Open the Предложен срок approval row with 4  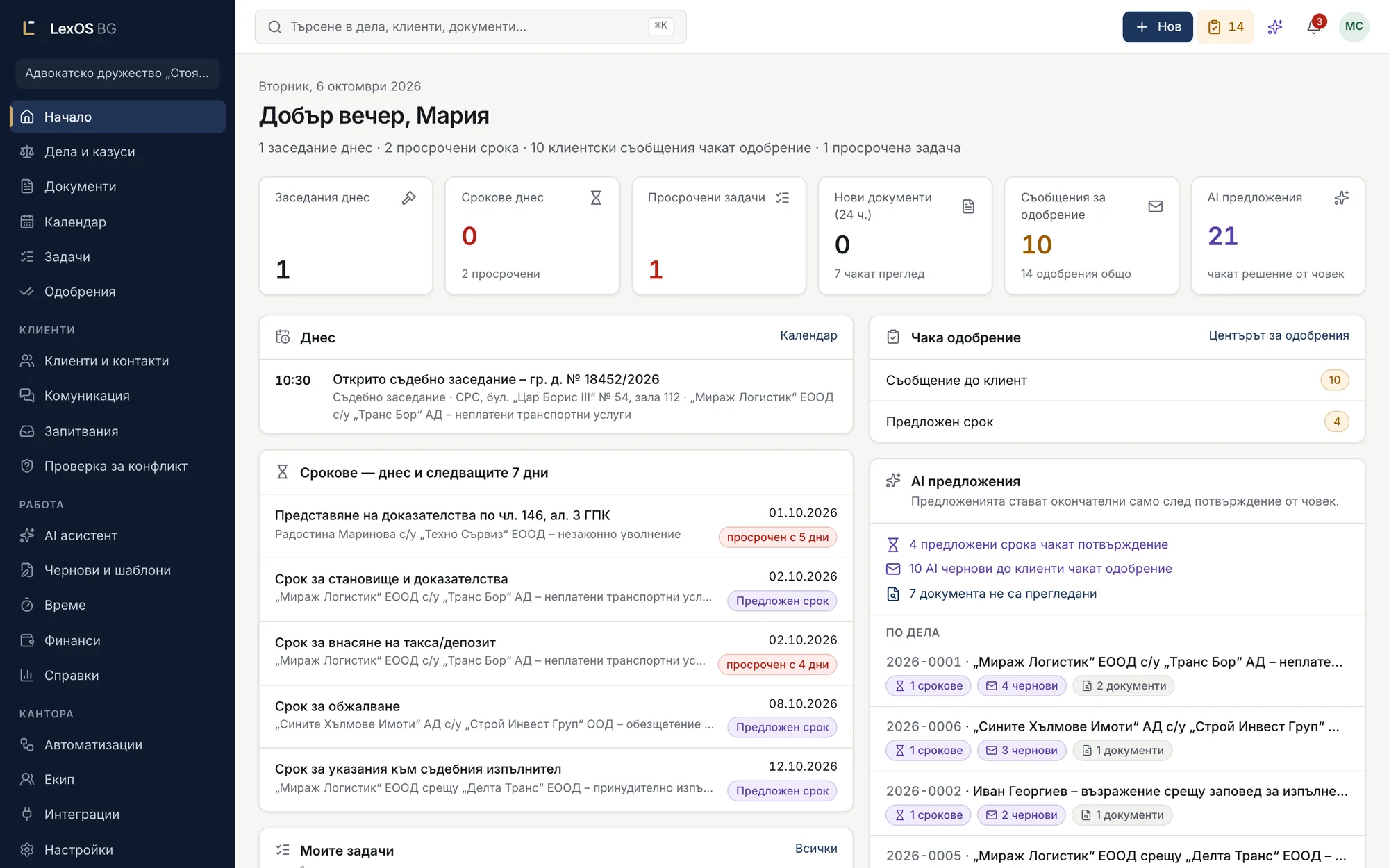pos(1117,422)
